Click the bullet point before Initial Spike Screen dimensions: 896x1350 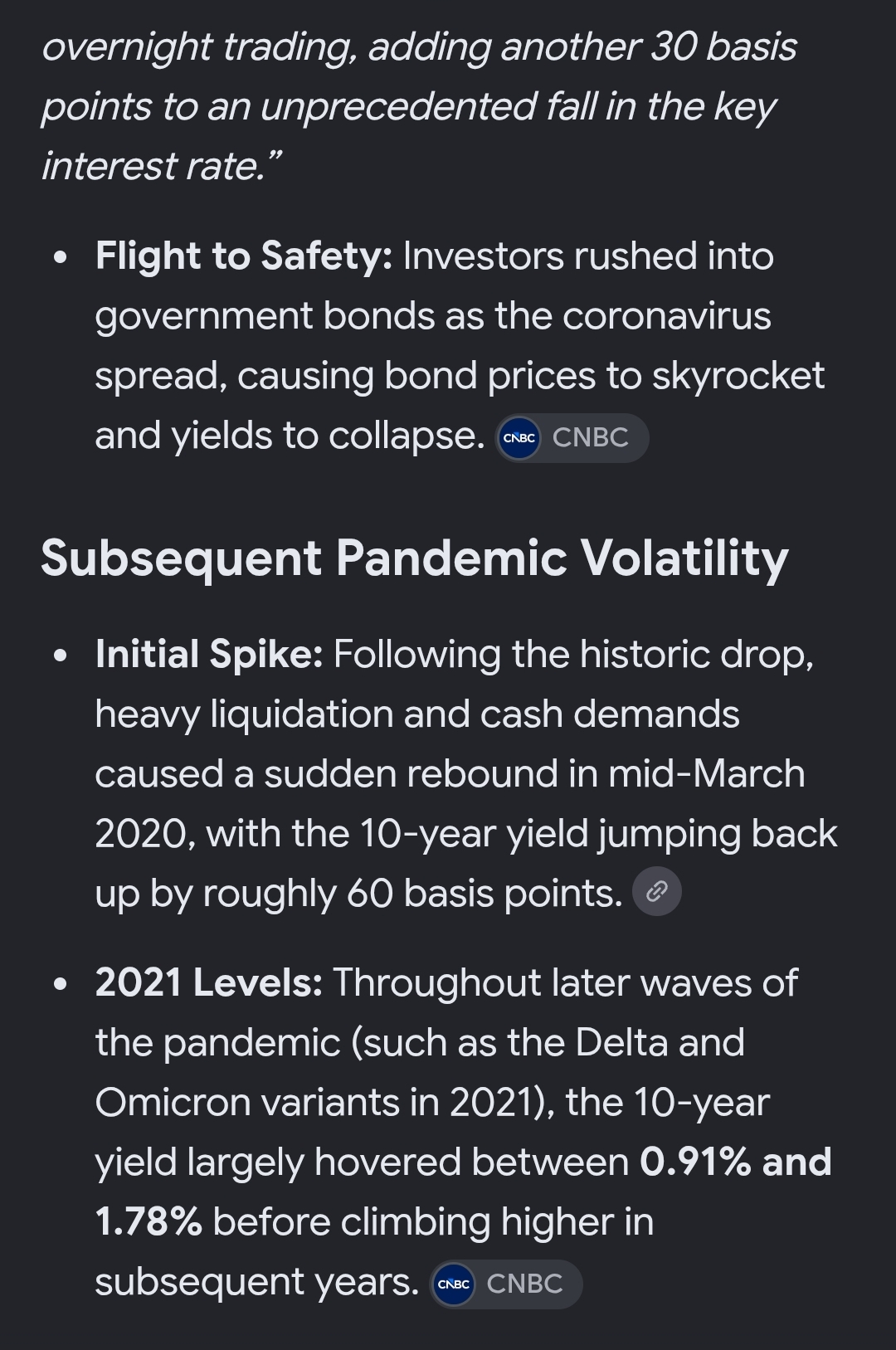tap(59, 656)
